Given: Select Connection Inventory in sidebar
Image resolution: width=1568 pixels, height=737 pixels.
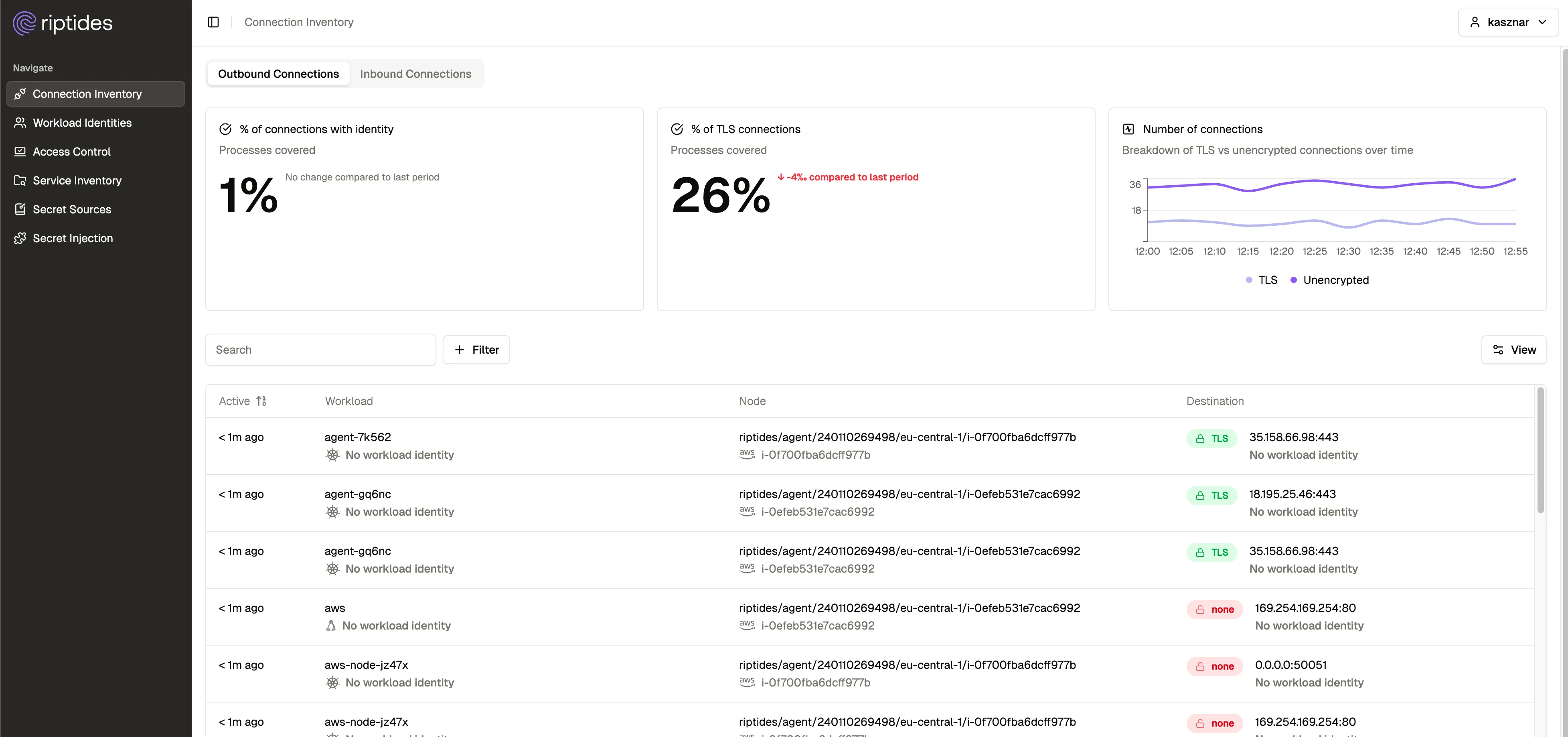Looking at the screenshot, I should (87, 94).
